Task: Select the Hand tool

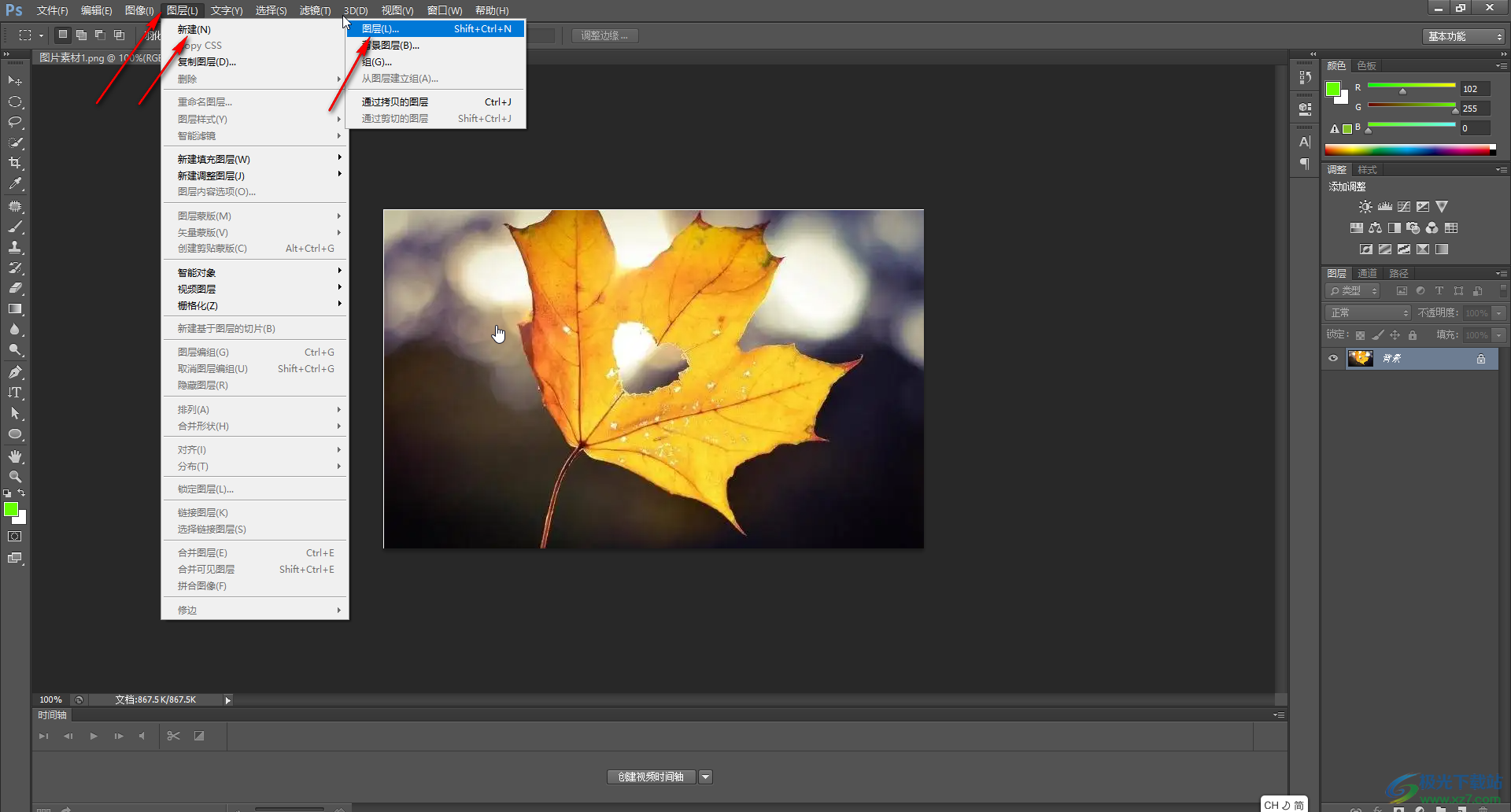Action: click(x=15, y=456)
